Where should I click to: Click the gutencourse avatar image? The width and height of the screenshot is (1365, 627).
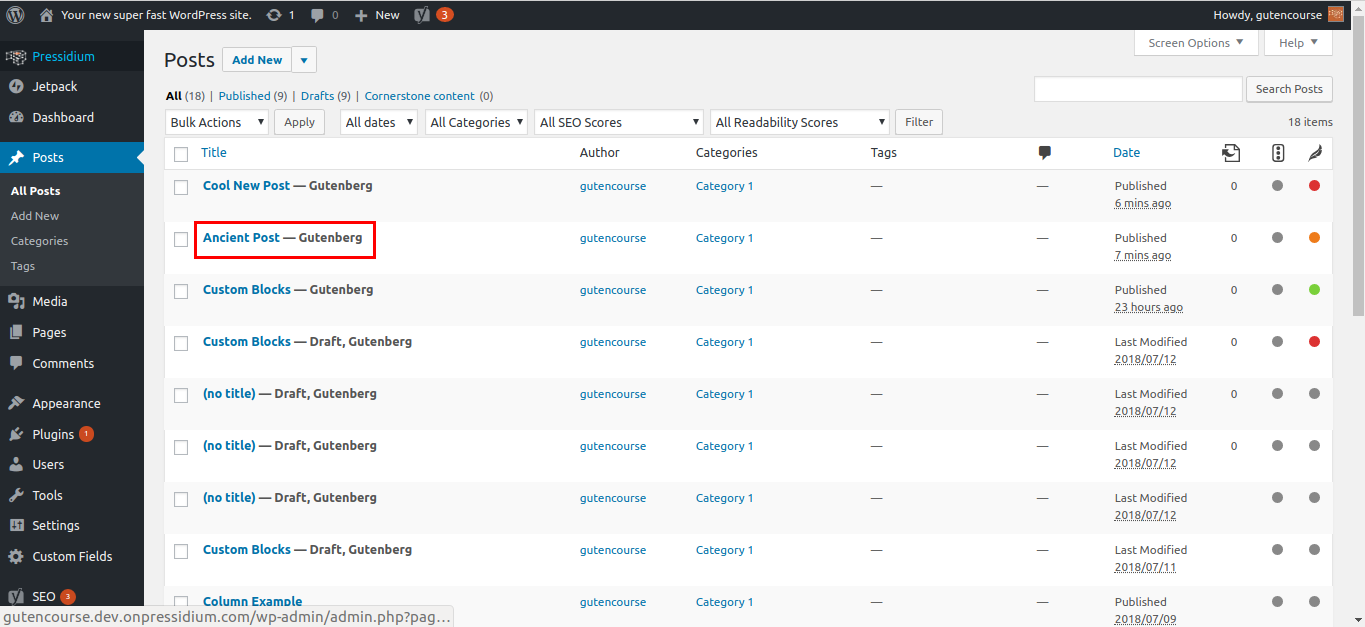pos(1336,15)
